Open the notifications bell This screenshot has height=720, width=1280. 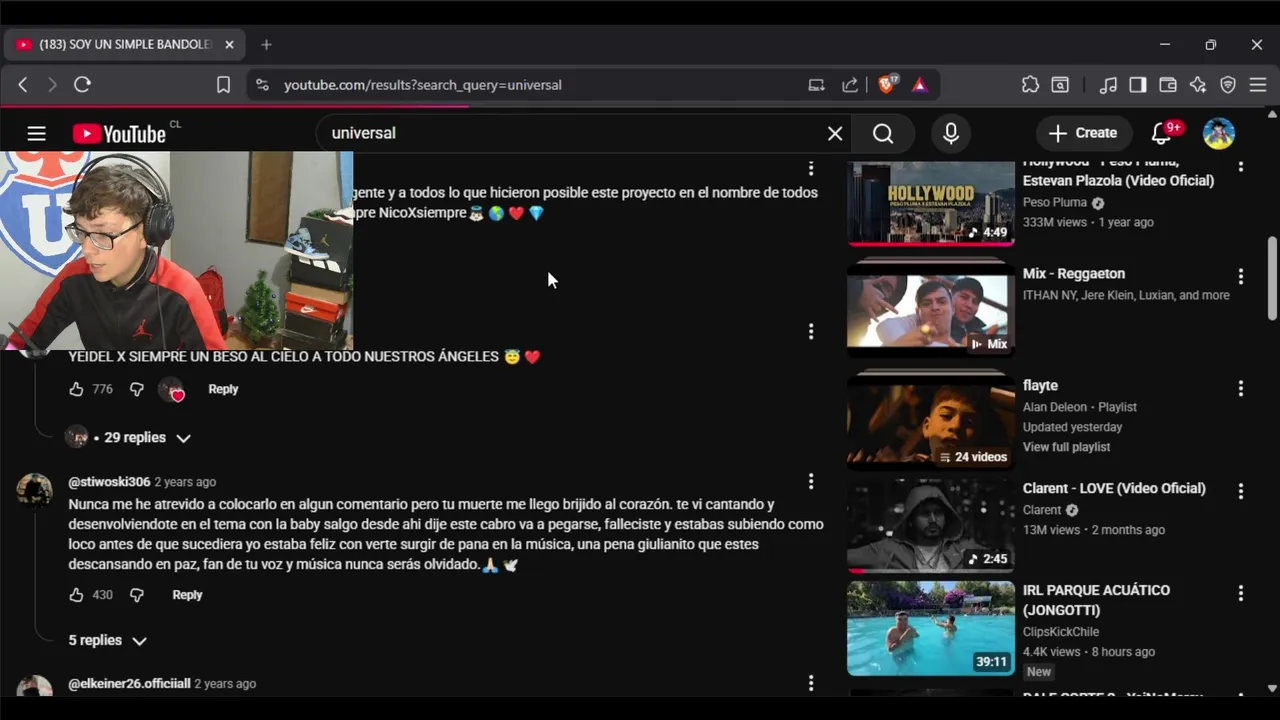[1161, 133]
